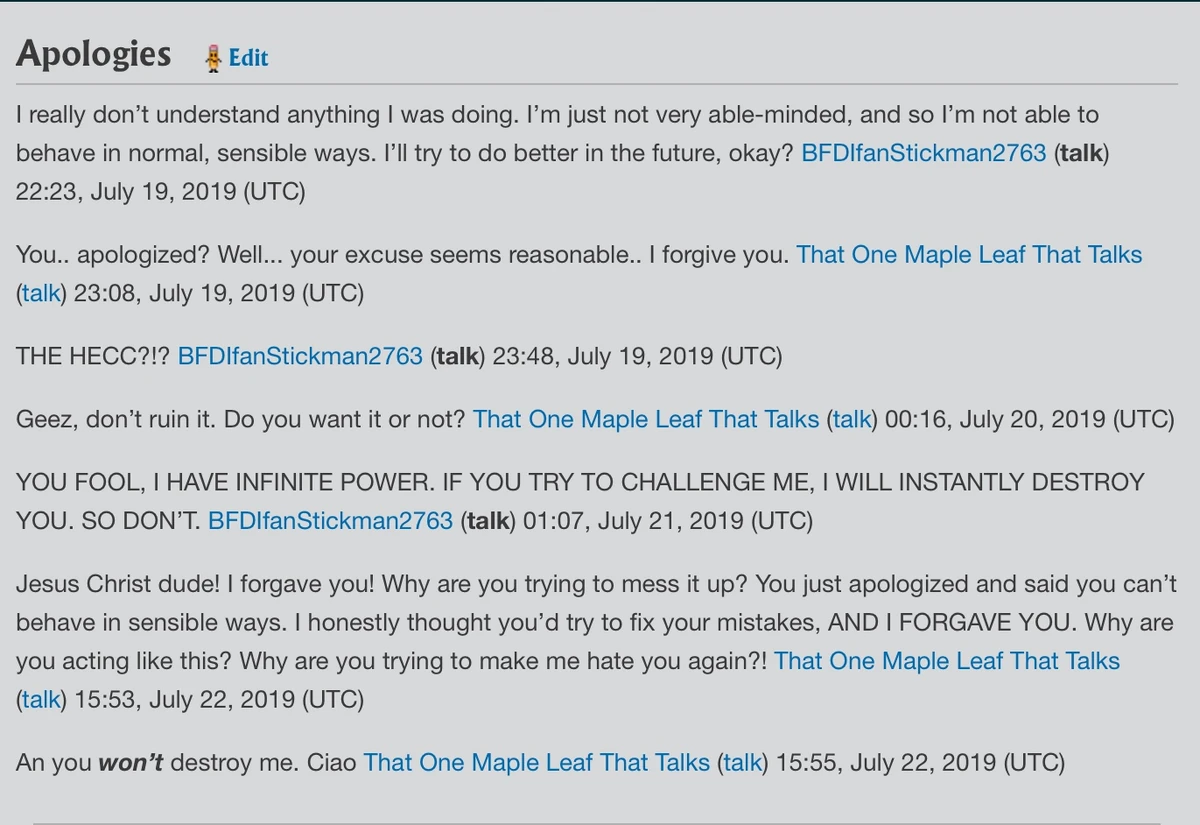The height and width of the screenshot is (825, 1200).
Task: Open talk link following the 'THE HECC?!?' message
Action: tap(456, 355)
